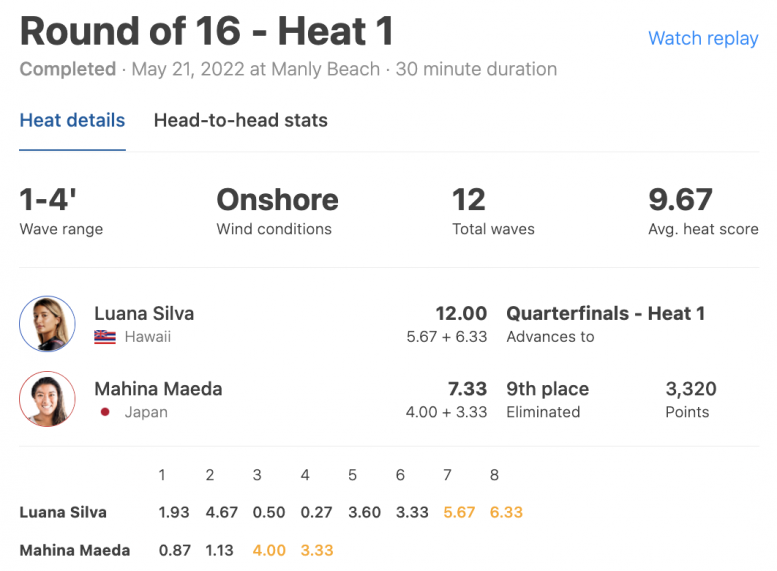Click Mahina Maeda's 7.33 heat total
Image resolution: width=777 pixels, height=571 pixels.
[467, 389]
